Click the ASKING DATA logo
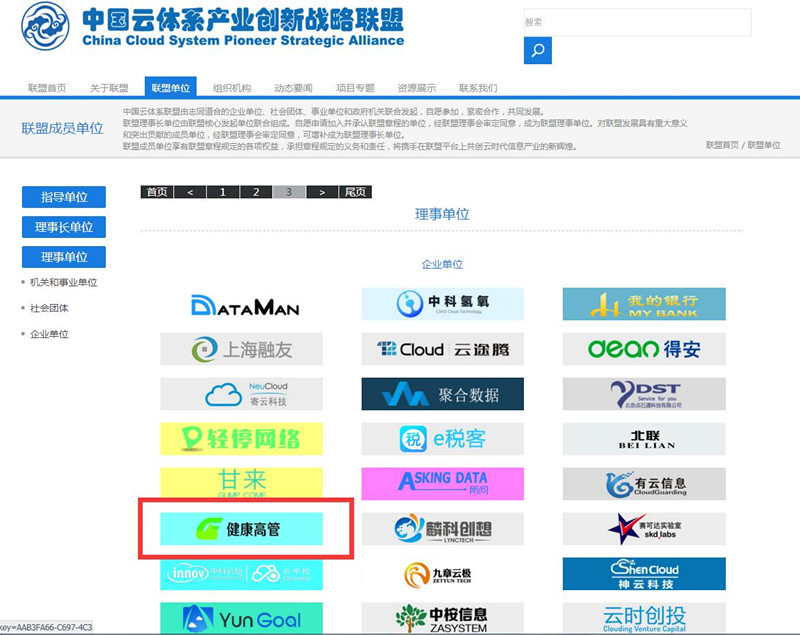This screenshot has height=635, width=800. pos(442,484)
